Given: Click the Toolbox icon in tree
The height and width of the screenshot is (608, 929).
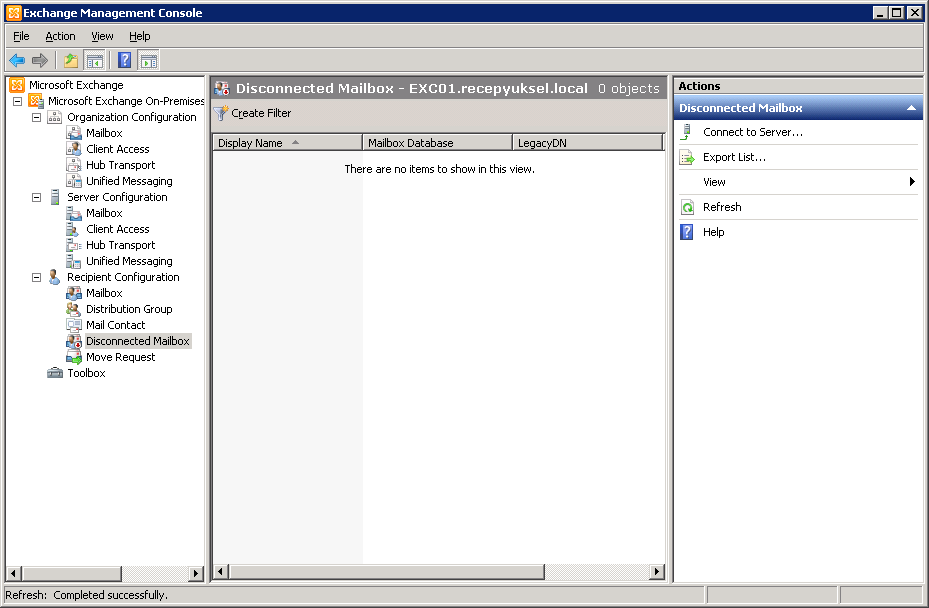Looking at the screenshot, I should [x=55, y=373].
